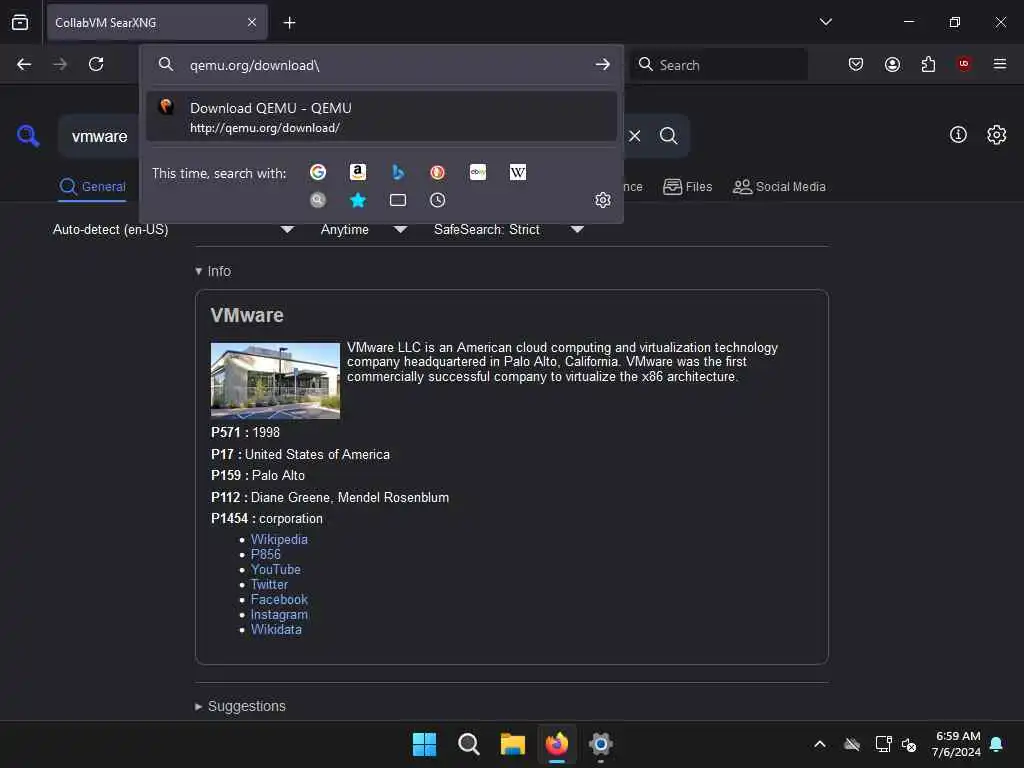Click the VMware infobox heading
Image resolution: width=1024 pixels, height=768 pixels.
[x=247, y=315]
